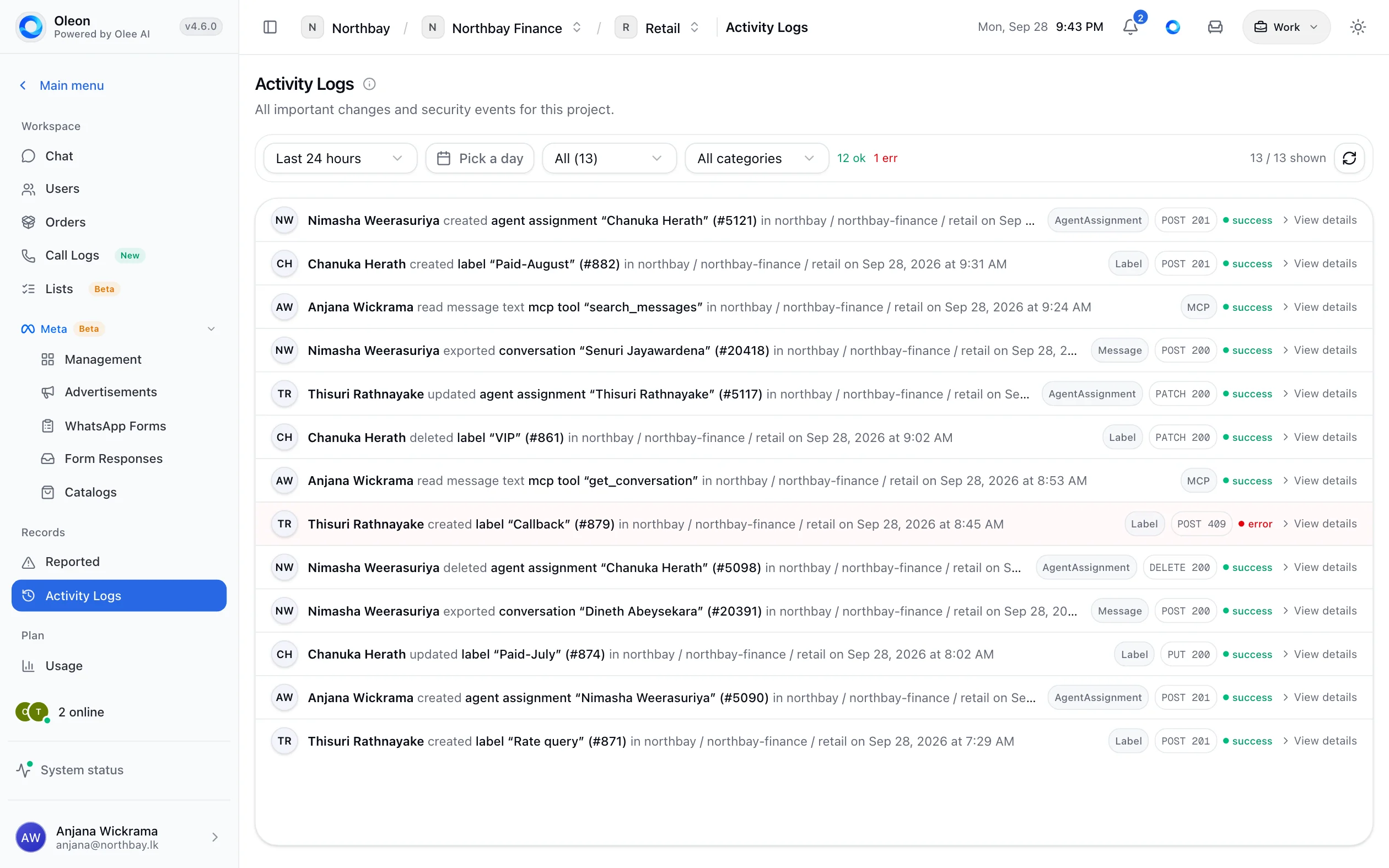Toggle the sidebar panel icon
This screenshot has width=1389, height=868.
(270, 27)
